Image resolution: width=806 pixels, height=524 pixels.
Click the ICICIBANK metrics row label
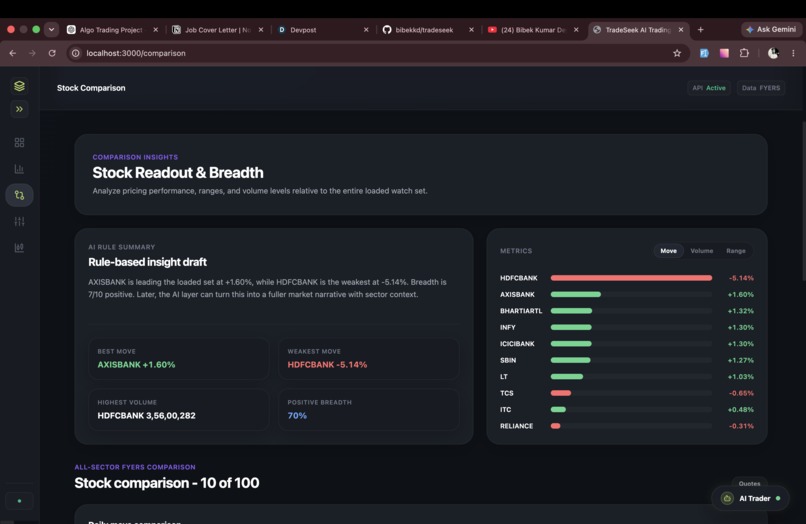(517, 344)
